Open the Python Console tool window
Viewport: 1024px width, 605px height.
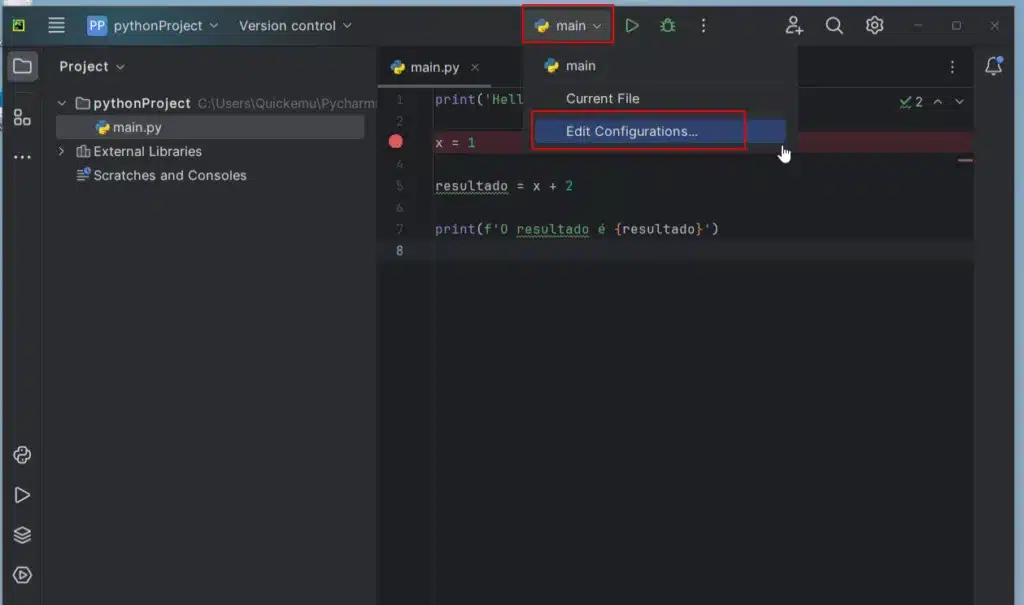pos(22,455)
